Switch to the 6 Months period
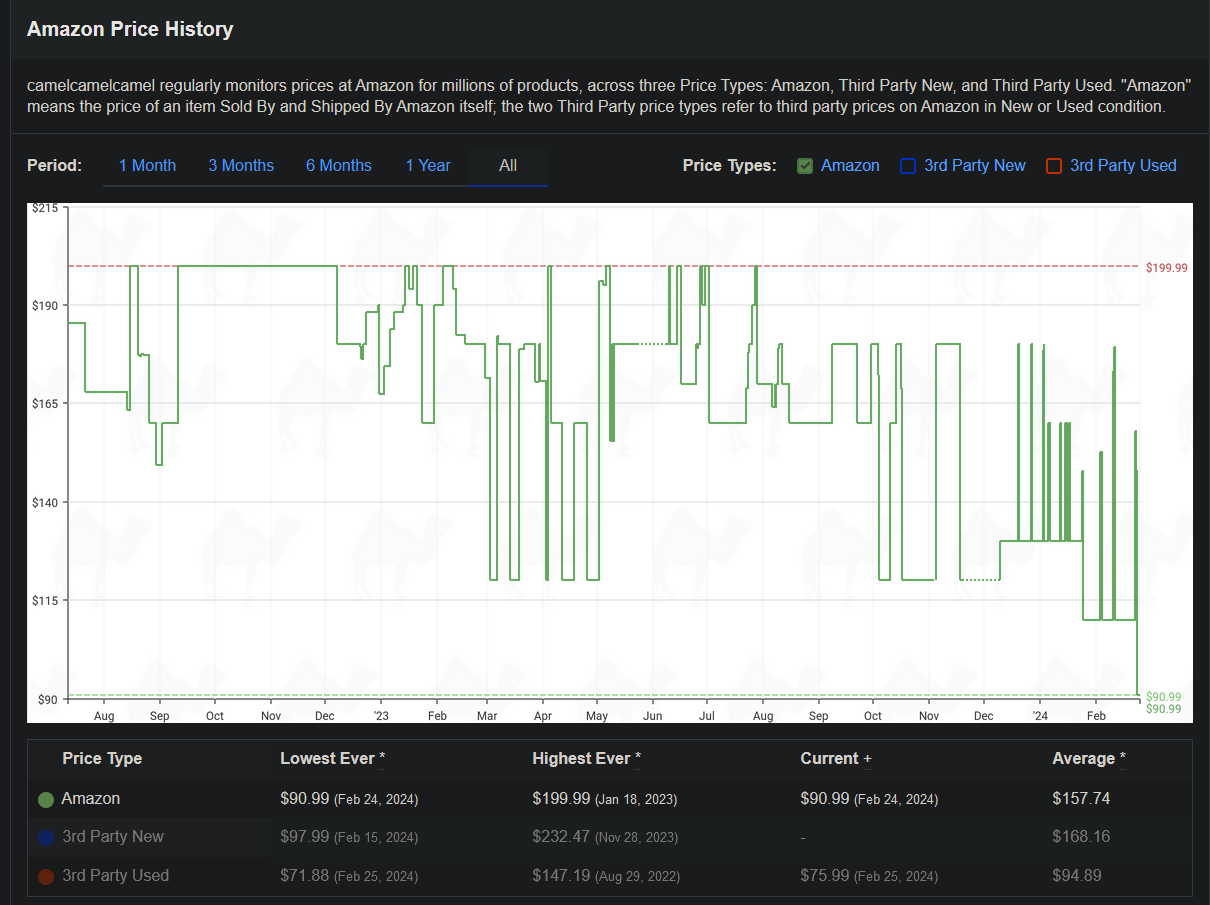The width and height of the screenshot is (1210, 905). pos(339,166)
